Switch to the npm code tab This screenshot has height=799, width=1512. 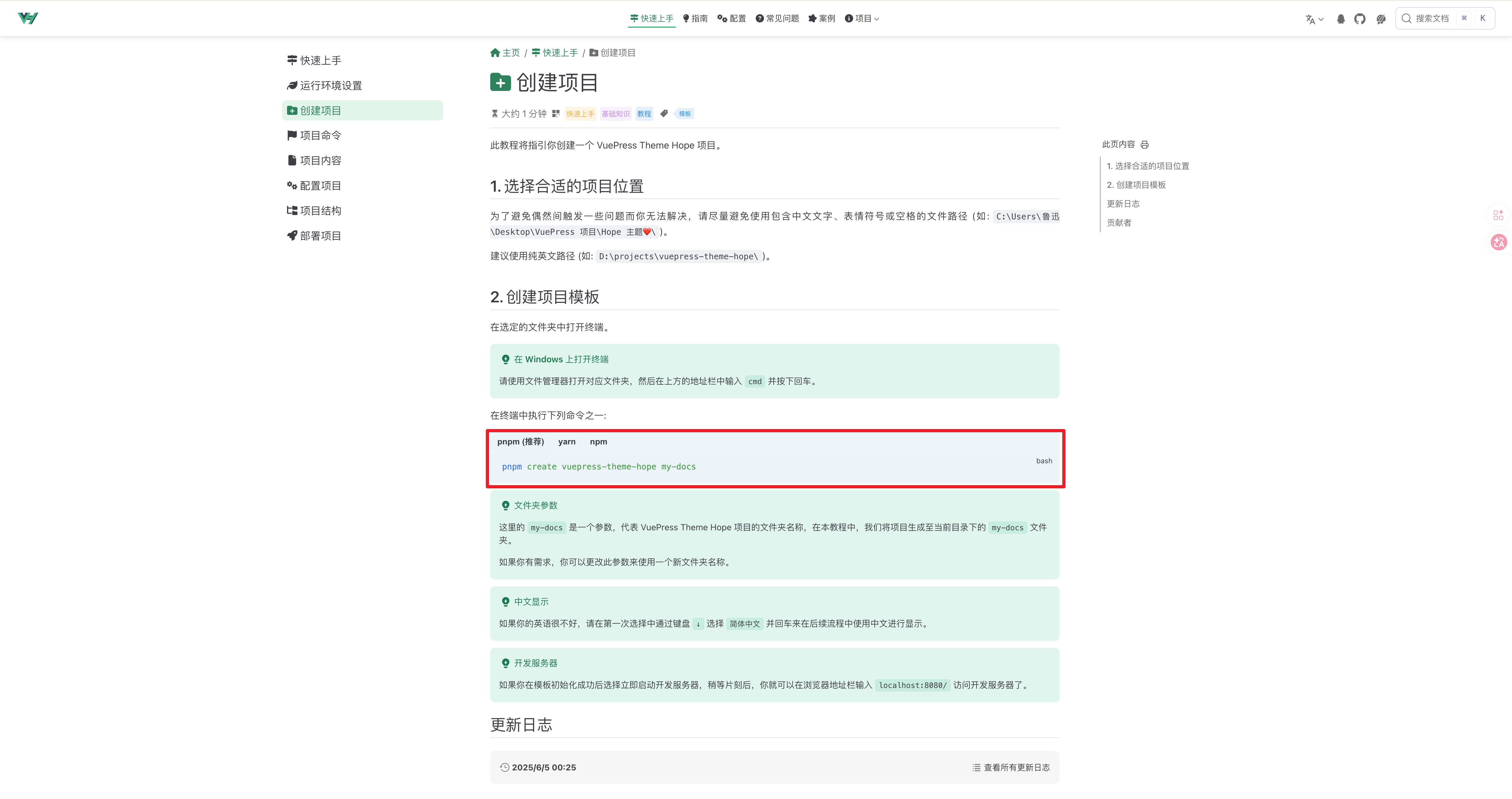point(599,441)
